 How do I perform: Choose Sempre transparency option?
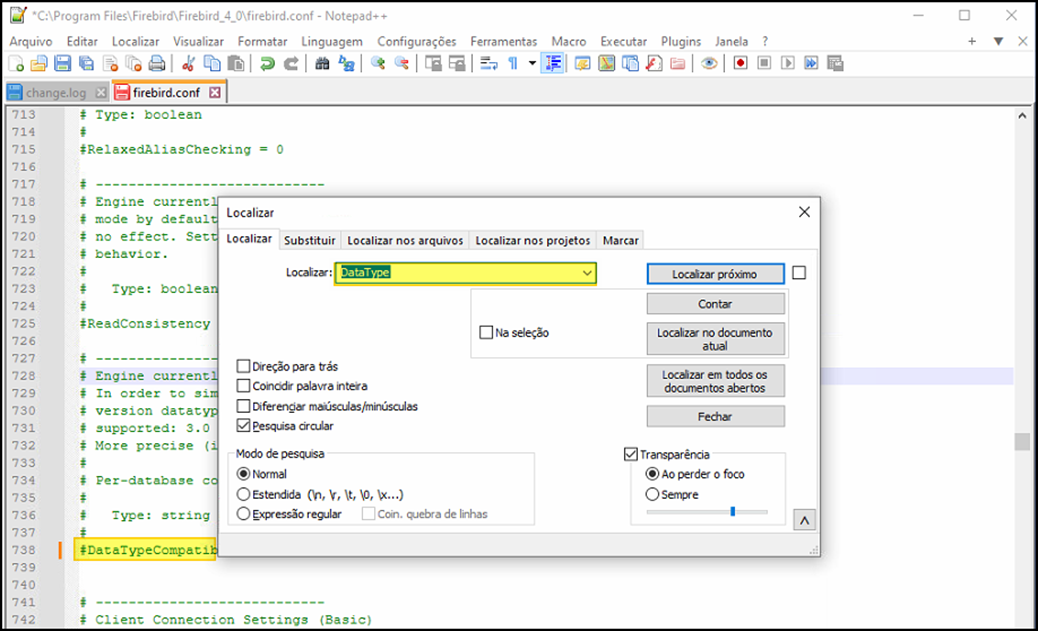point(653,495)
